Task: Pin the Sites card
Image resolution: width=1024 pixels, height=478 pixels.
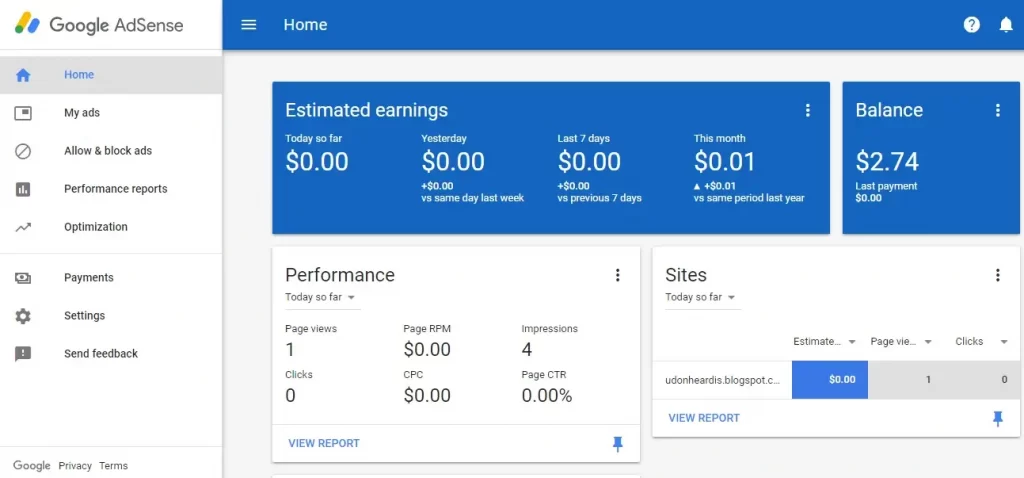Action: pyautogui.click(x=998, y=419)
